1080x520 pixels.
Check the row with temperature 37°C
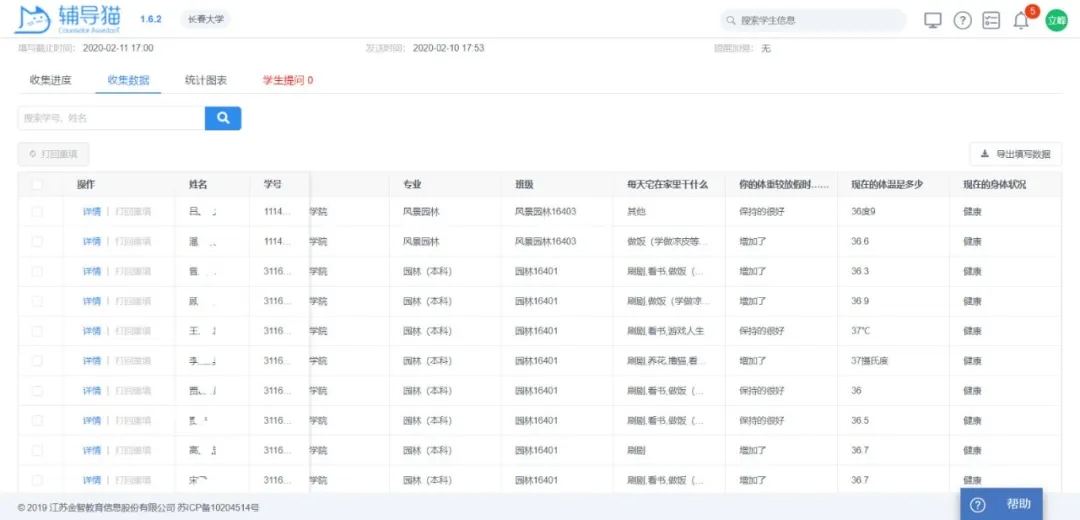(37, 331)
